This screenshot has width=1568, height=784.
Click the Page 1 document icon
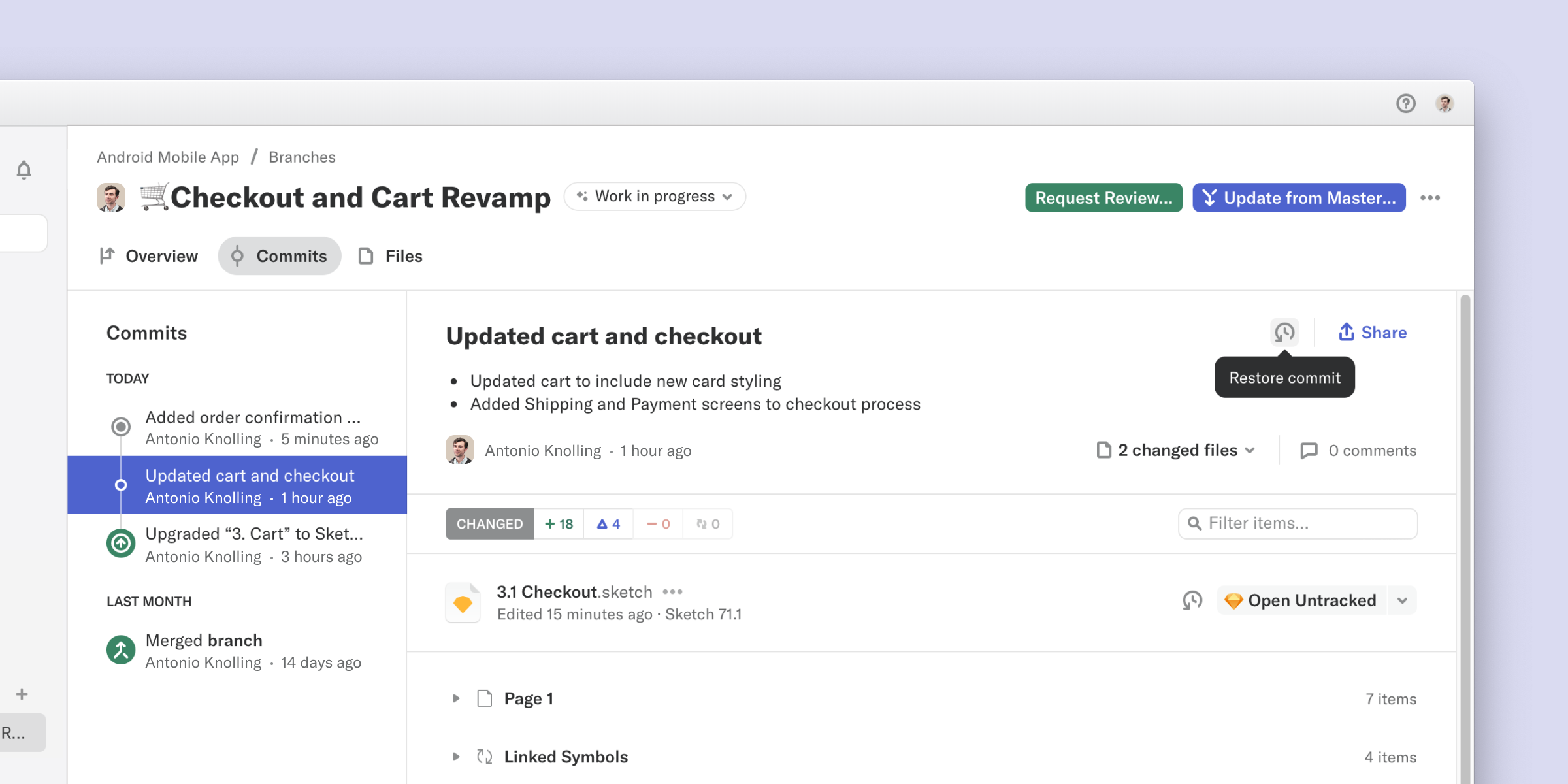click(484, 698)
